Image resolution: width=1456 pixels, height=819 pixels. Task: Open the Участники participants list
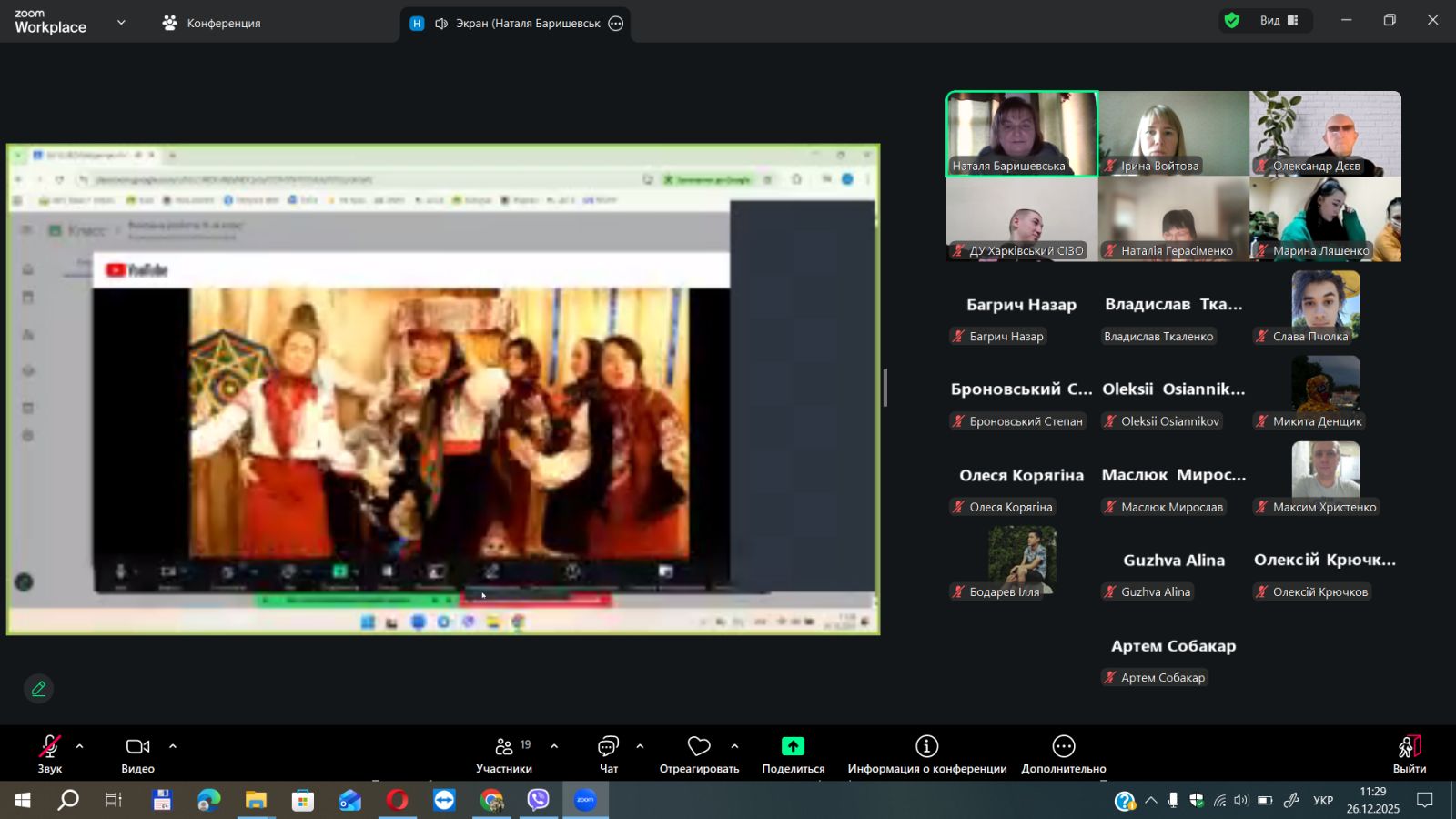click(x=504, y=747)
